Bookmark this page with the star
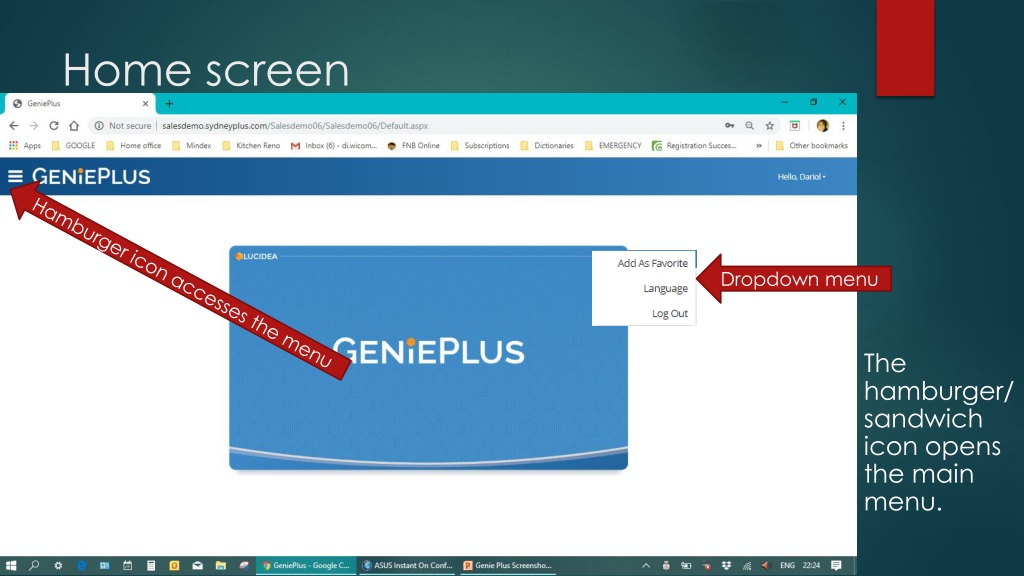Screen dimensions: 1024x576 coord(770,125)
